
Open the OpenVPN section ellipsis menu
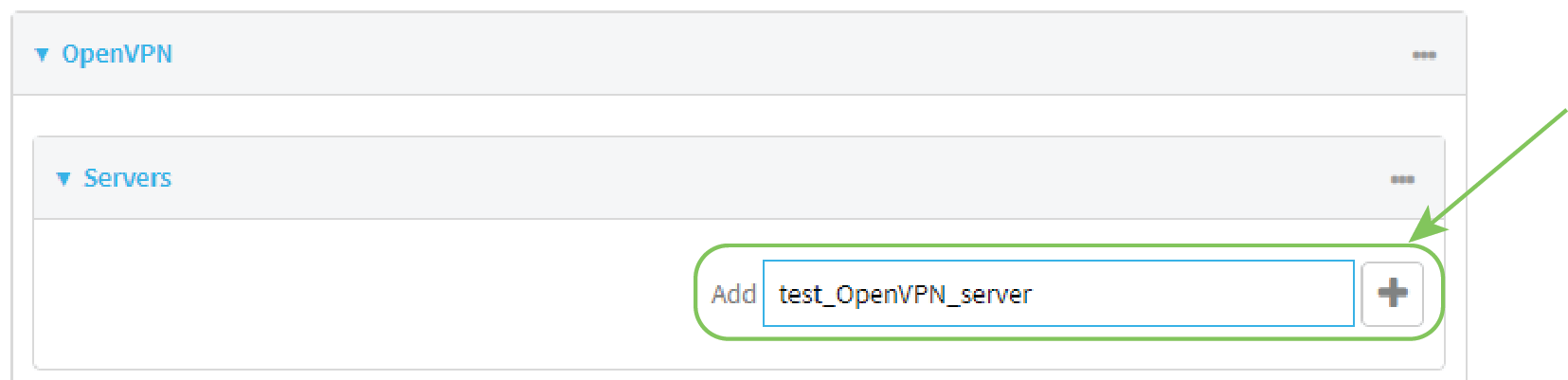(1424, 55)
